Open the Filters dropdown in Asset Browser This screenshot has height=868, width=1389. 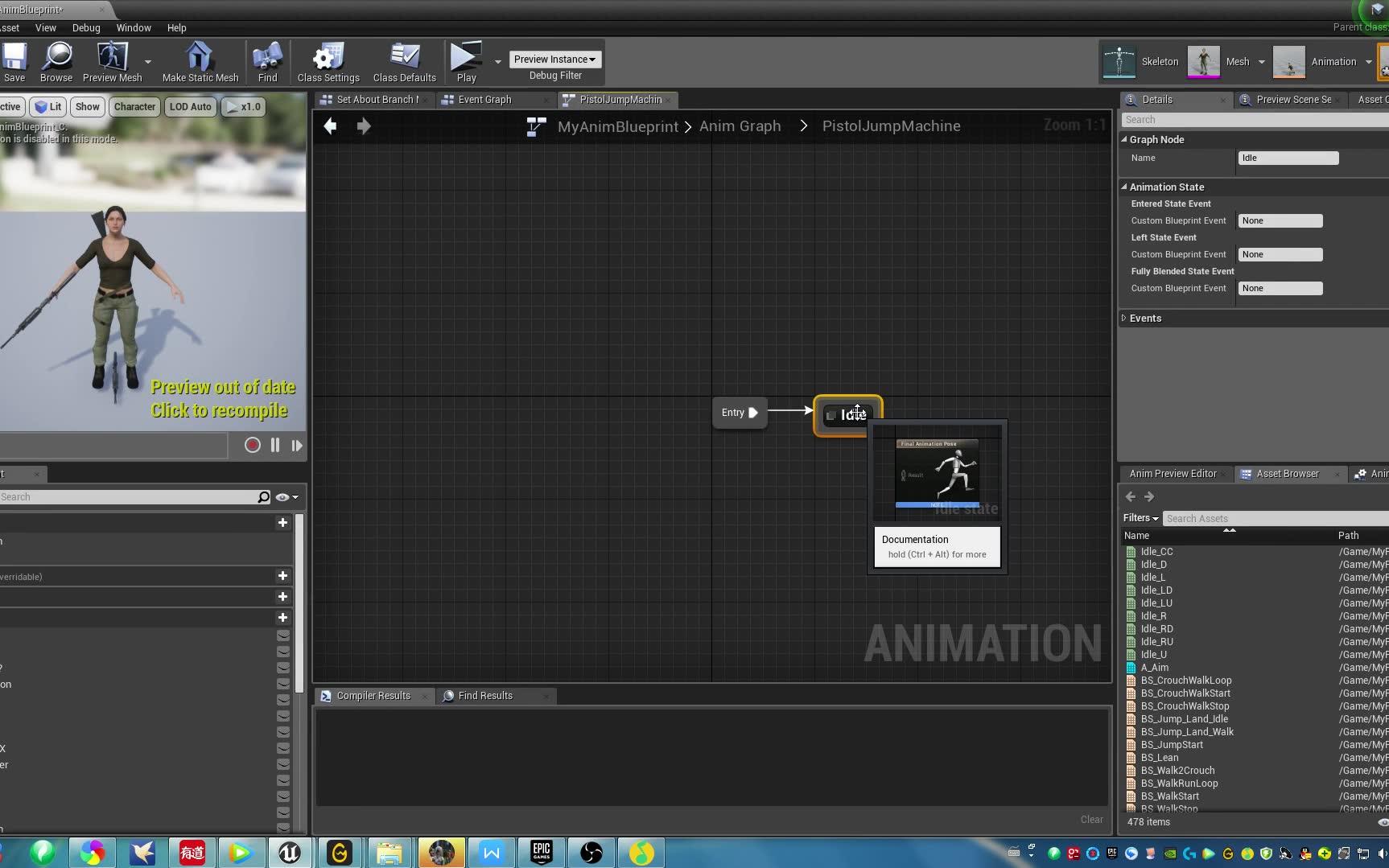pyautogui.click(x=1140, y=517)
